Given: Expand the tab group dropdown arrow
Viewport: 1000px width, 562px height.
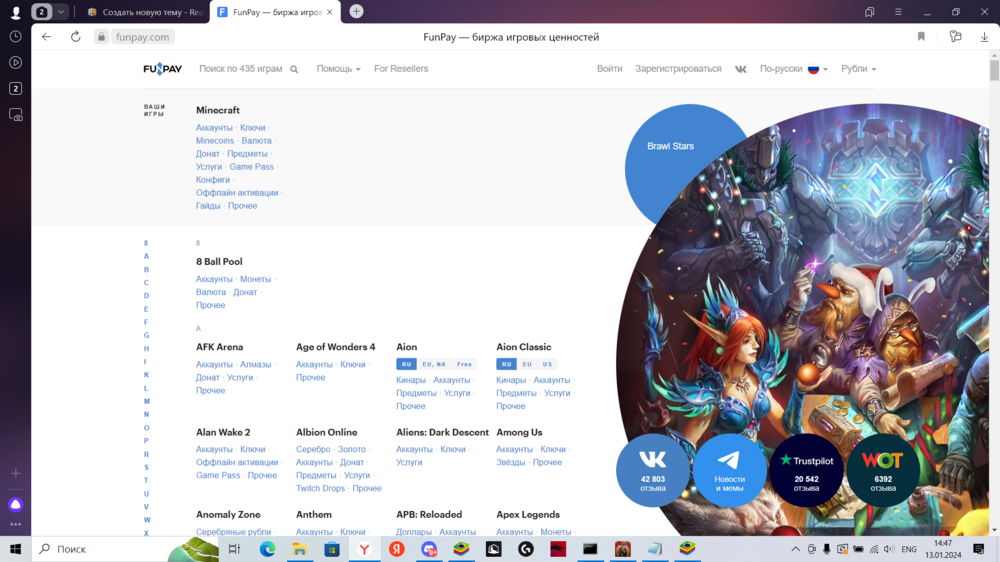Looking at the screenshot, I should (x=61, y=11).
